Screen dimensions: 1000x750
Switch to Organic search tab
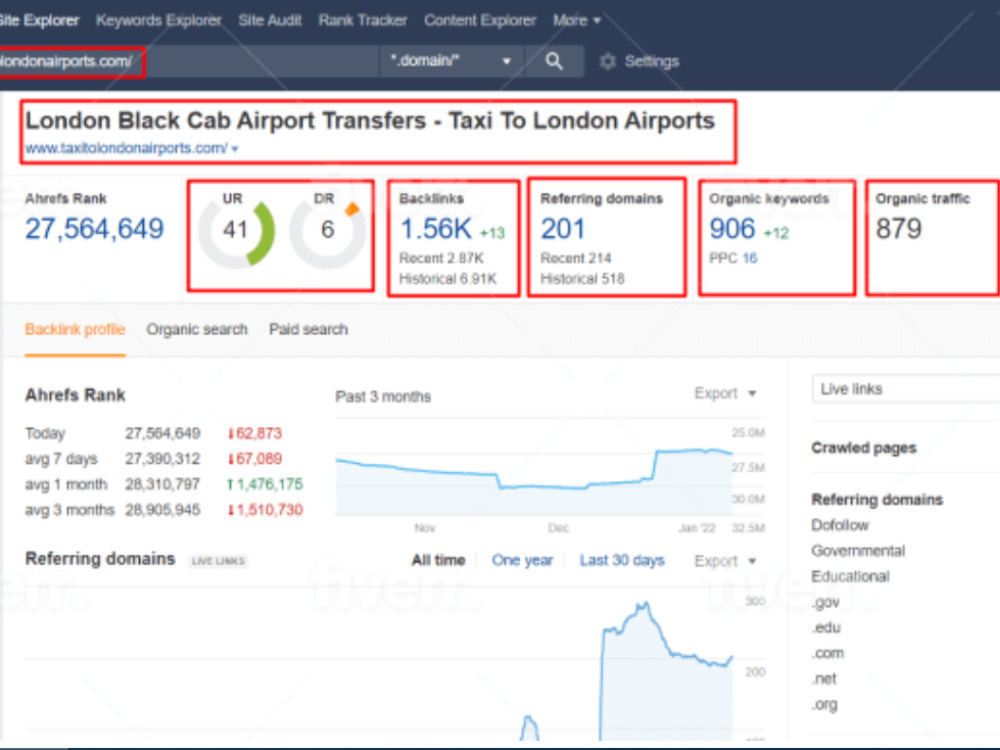[x=197, y=330]
